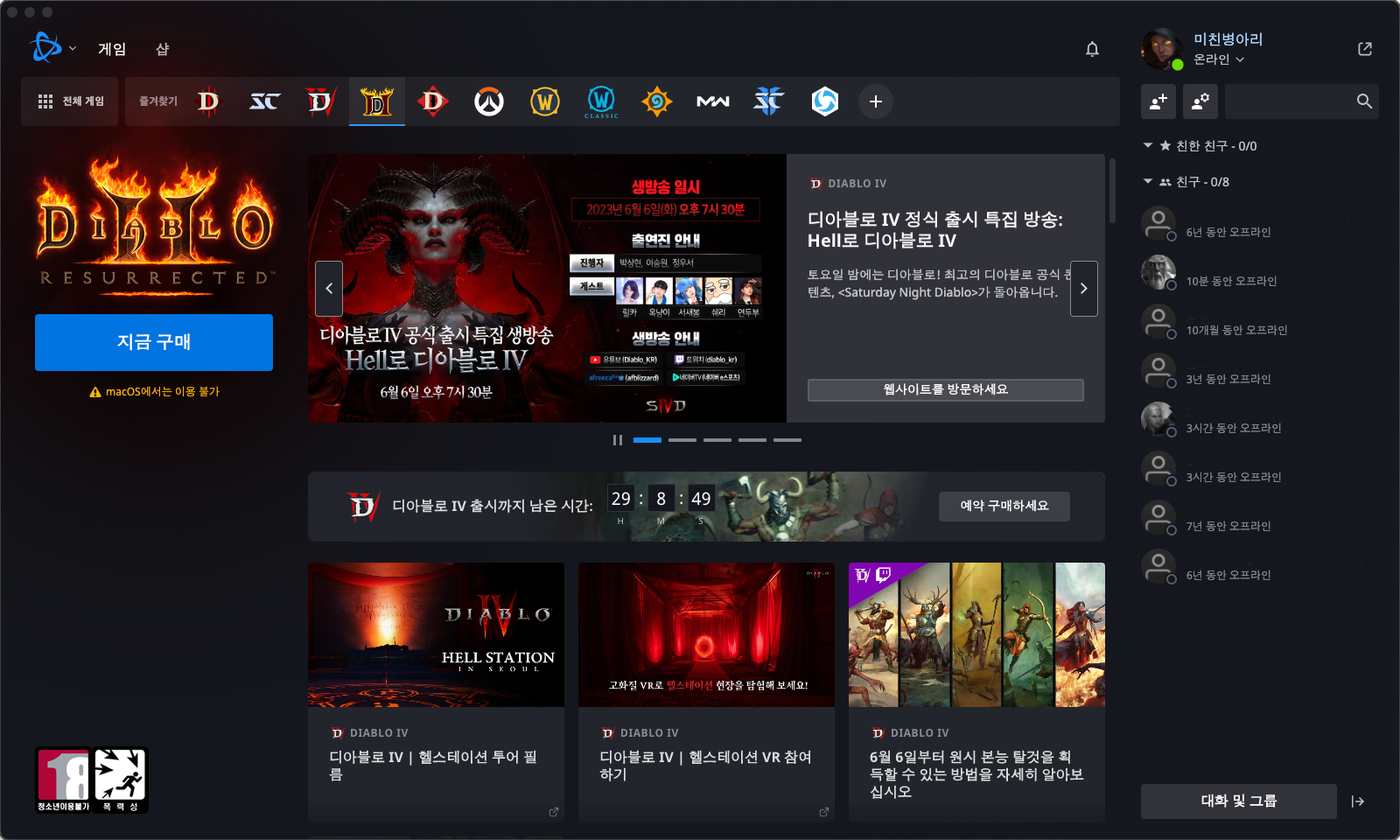
Task: Select the WoW Classic icon
Action: (x=601, y=101)
